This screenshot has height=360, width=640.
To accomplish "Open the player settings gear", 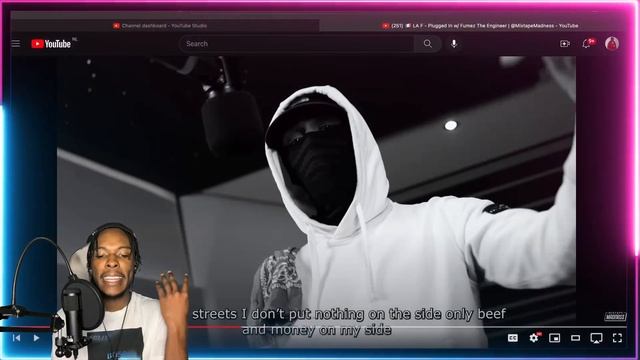I will tap(534, 338).
